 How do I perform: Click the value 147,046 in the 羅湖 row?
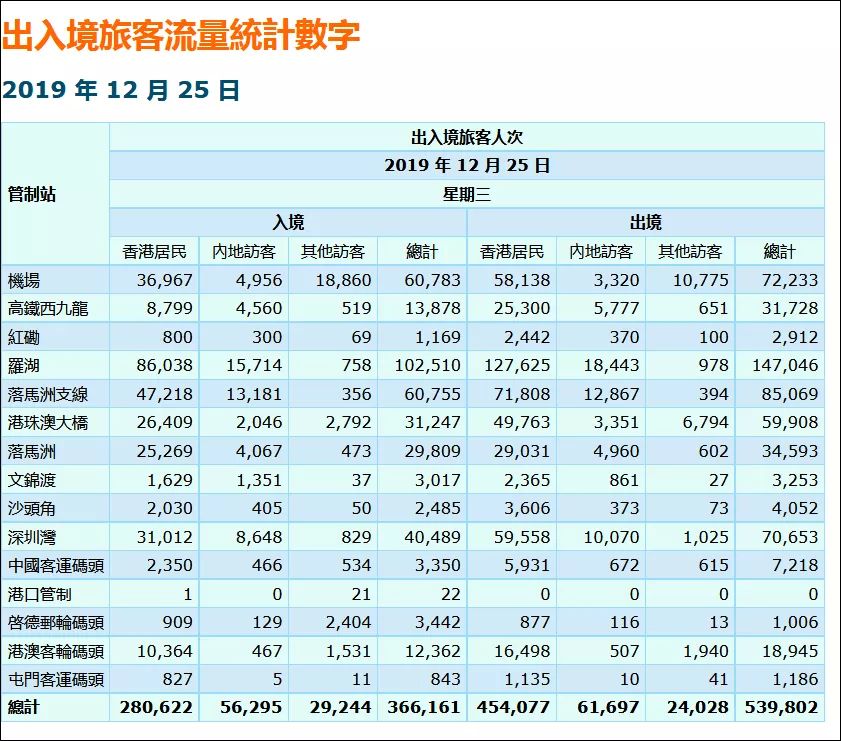tap(785, 366)
